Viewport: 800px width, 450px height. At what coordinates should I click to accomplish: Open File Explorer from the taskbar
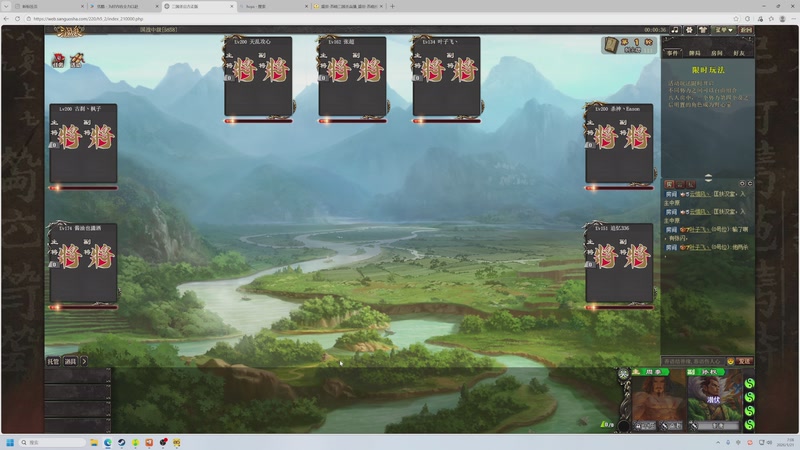tap(94, 442)
